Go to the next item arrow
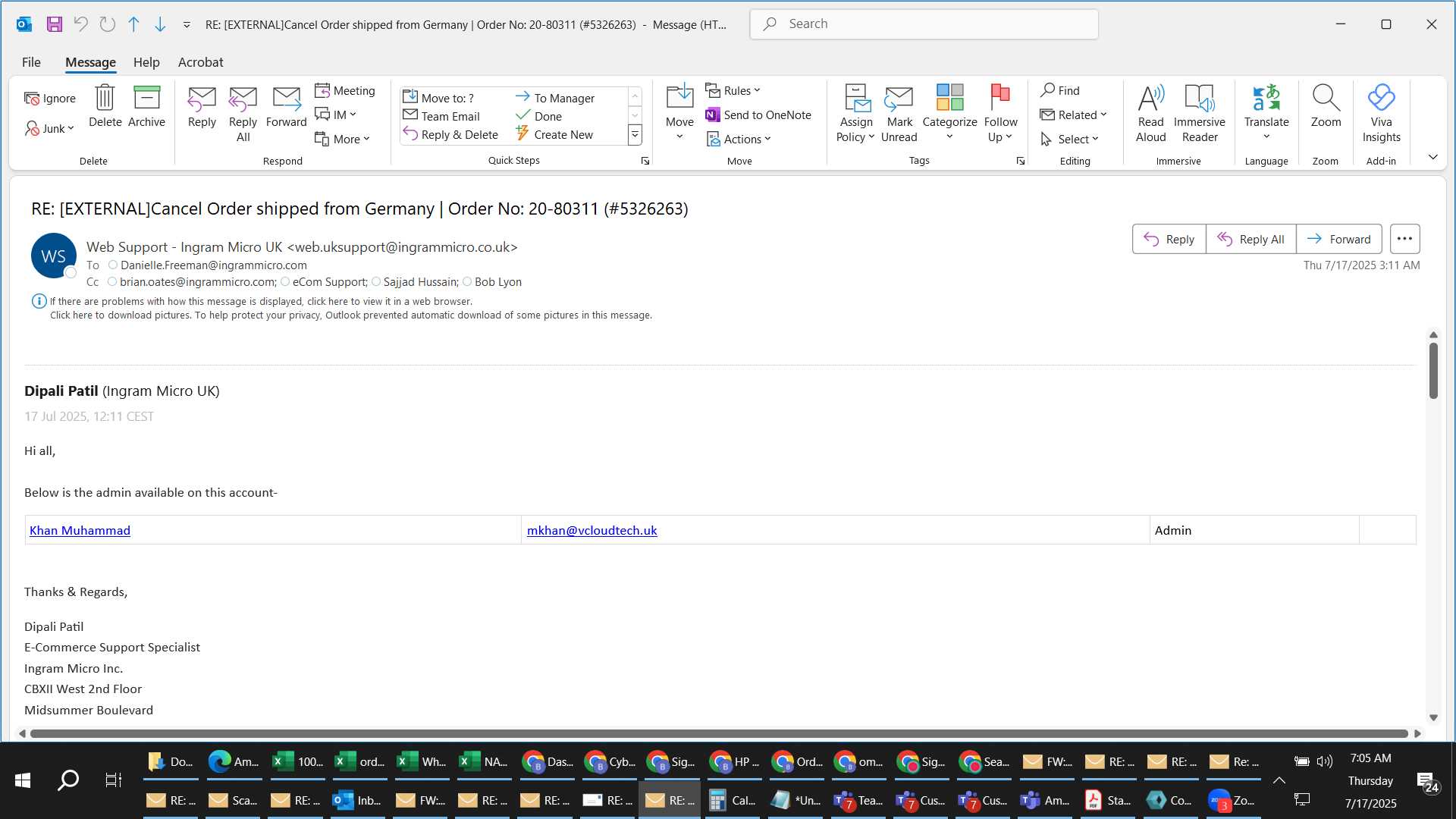 [x=160, y=24]
